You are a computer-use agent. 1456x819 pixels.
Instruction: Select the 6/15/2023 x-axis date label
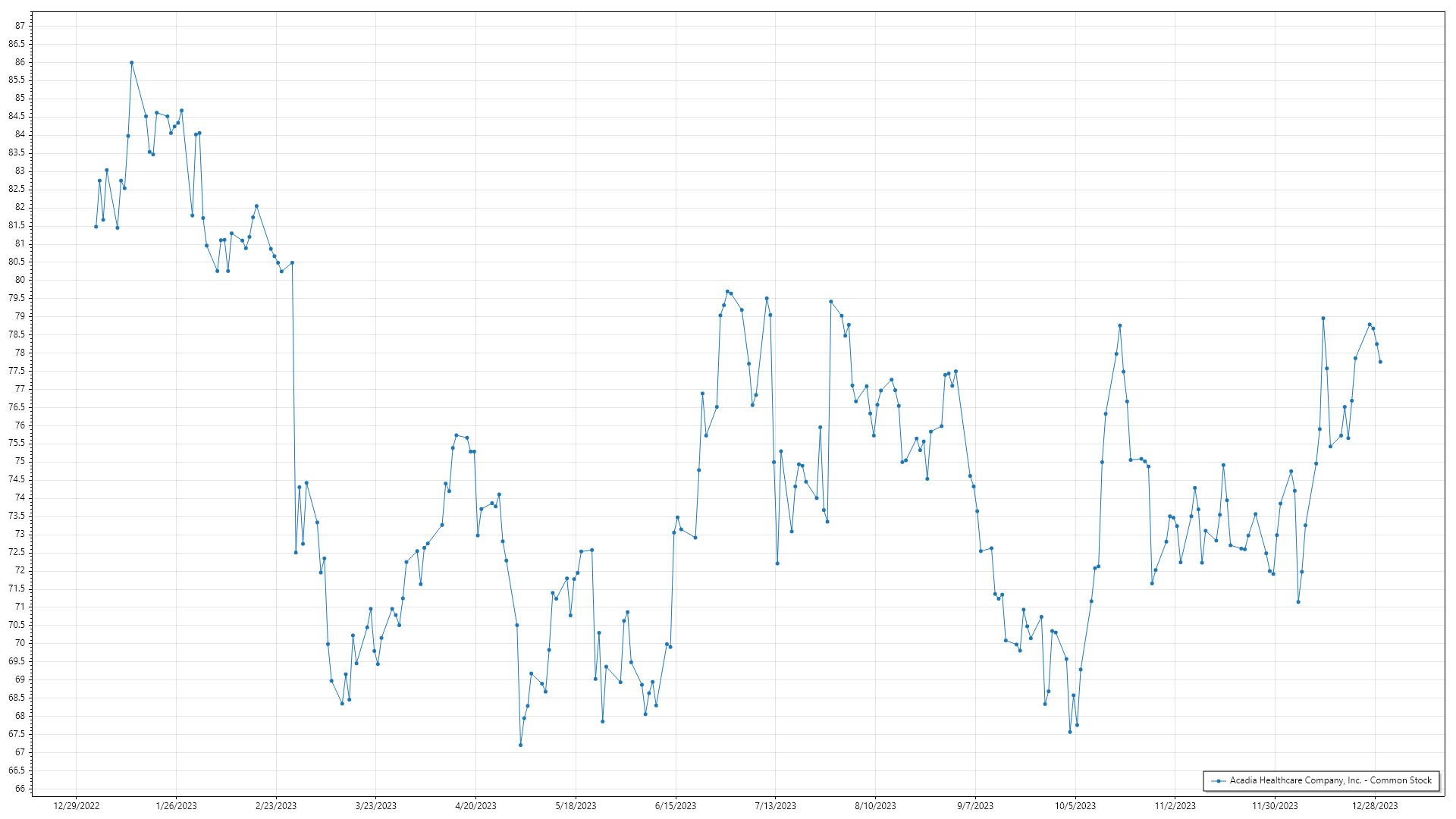coord(675,806)
